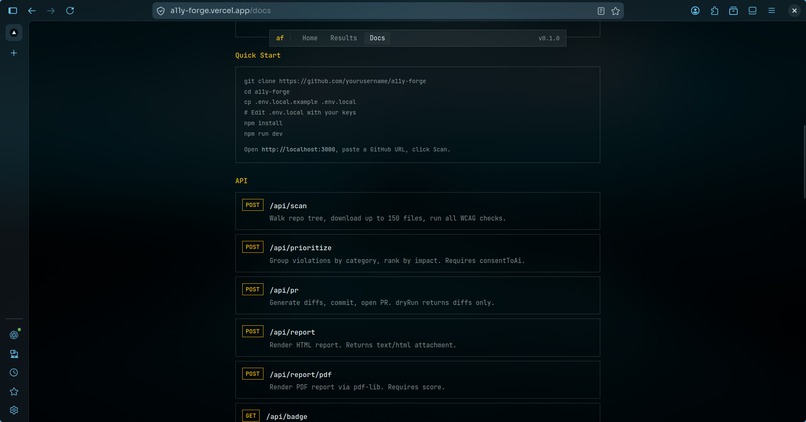Go back with the left arrow
This screenshot has width=806, height=422.
32,10
